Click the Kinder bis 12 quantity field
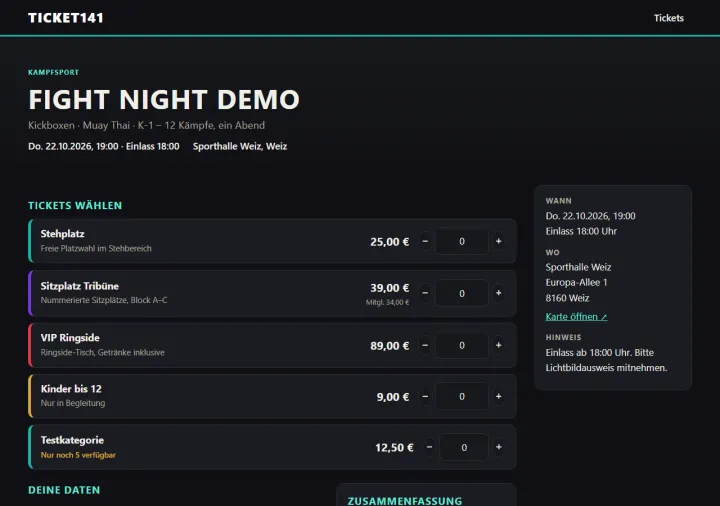Image resolution: width=720 pixels, height=506 pixels. click(461, 396)
